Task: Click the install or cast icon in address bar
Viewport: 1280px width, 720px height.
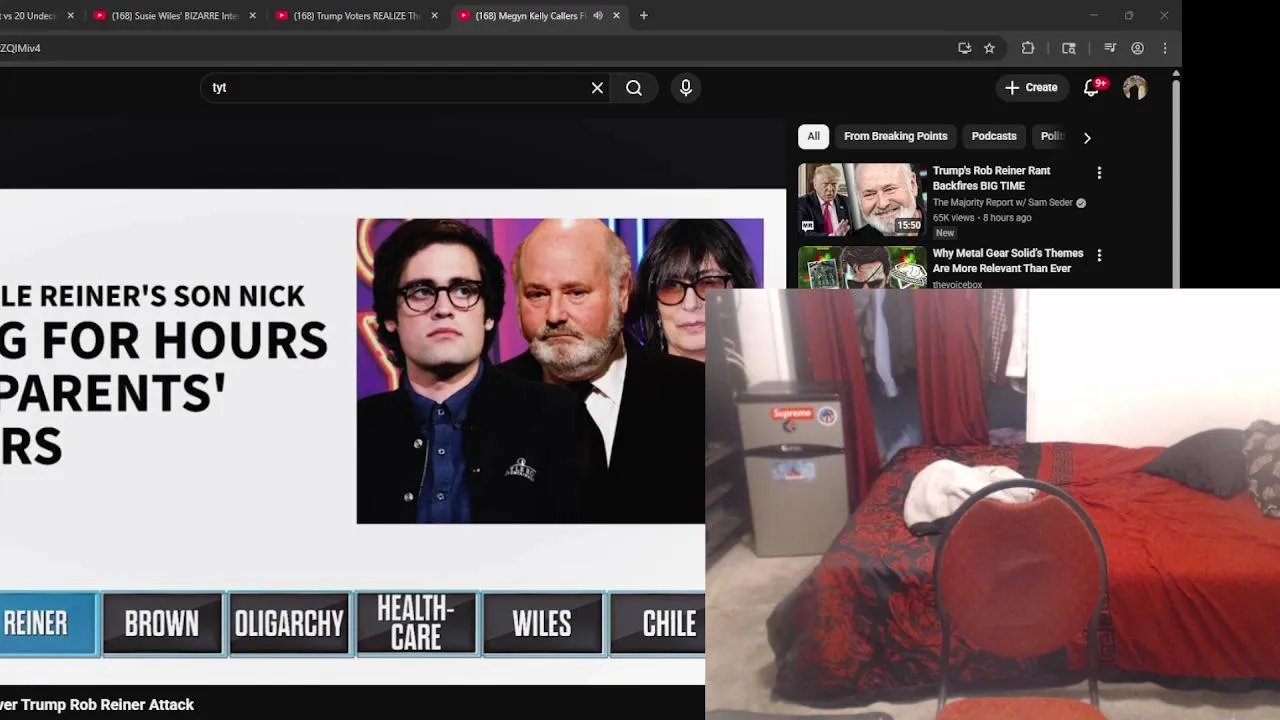Action: point(964,48)
